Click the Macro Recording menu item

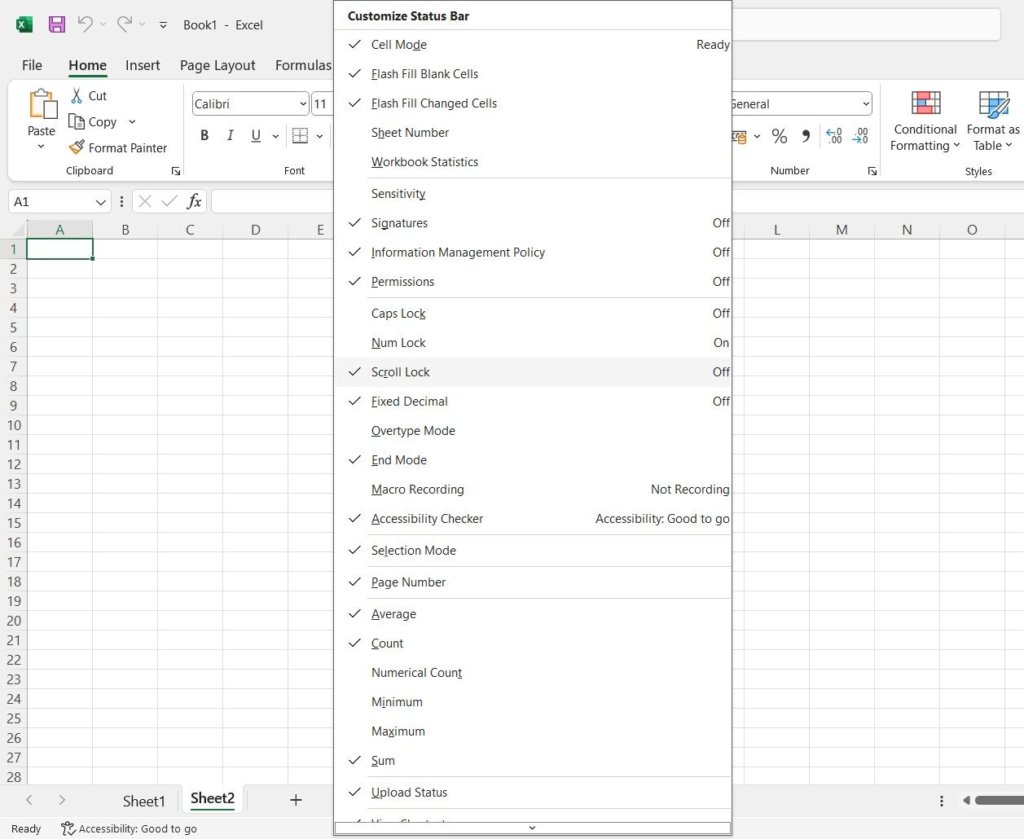coord(532,490)
